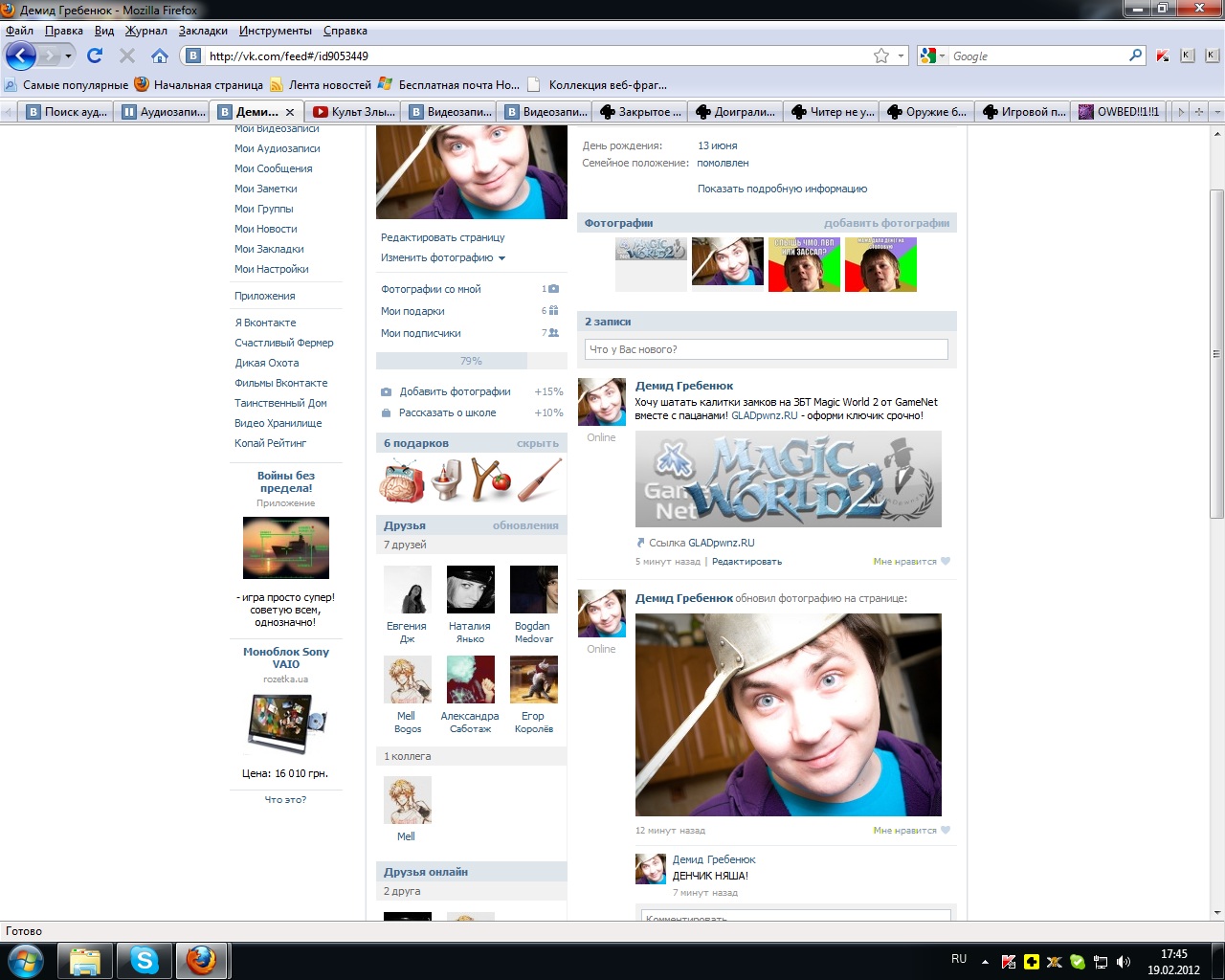Open Skype from the Windows taskbar
This screenshot has width=1225, height=980.
145,960
